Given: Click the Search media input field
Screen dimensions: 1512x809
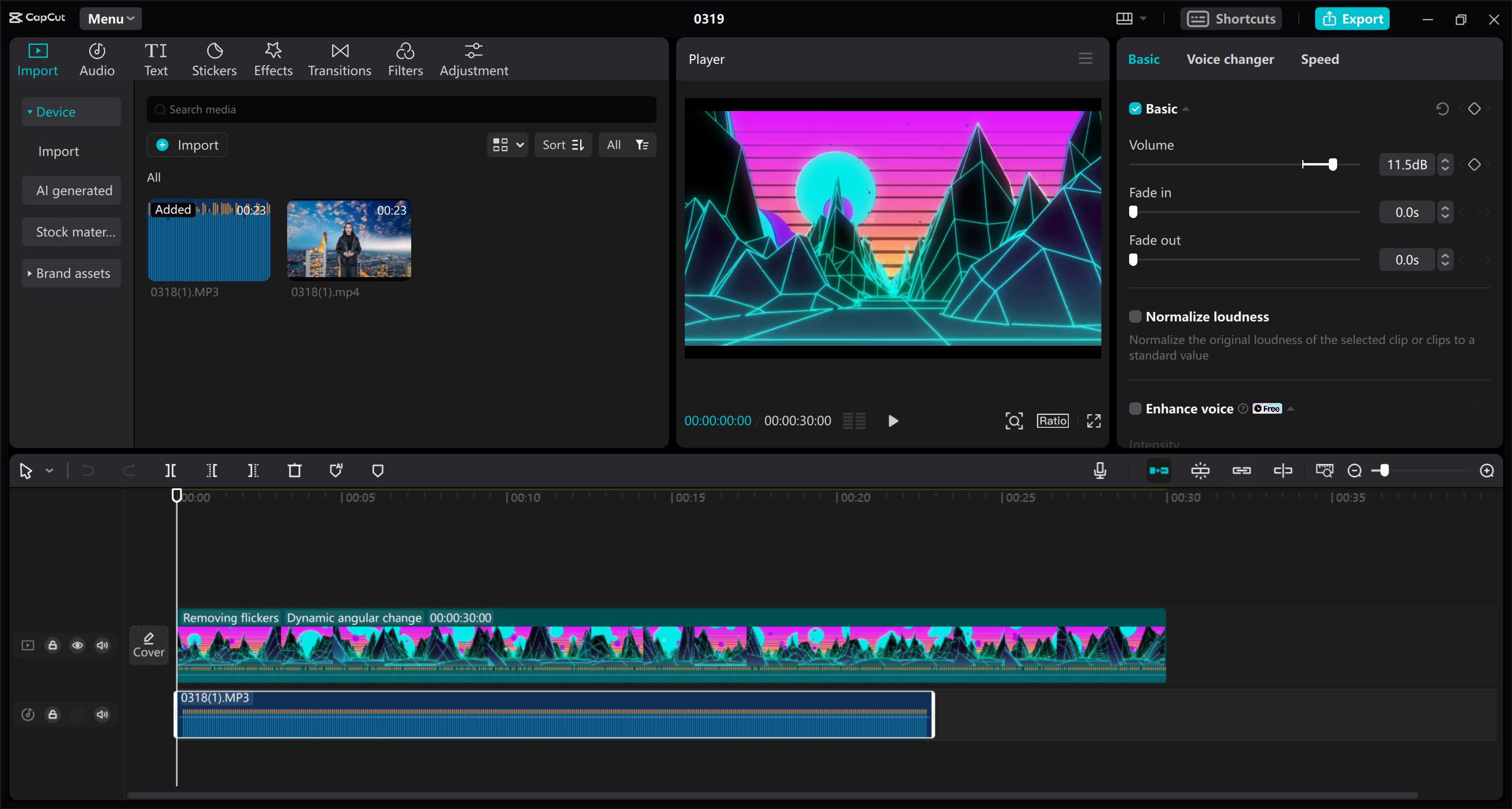Looking at the screenshot, I should pyautogui.click(x=402, y=109).
